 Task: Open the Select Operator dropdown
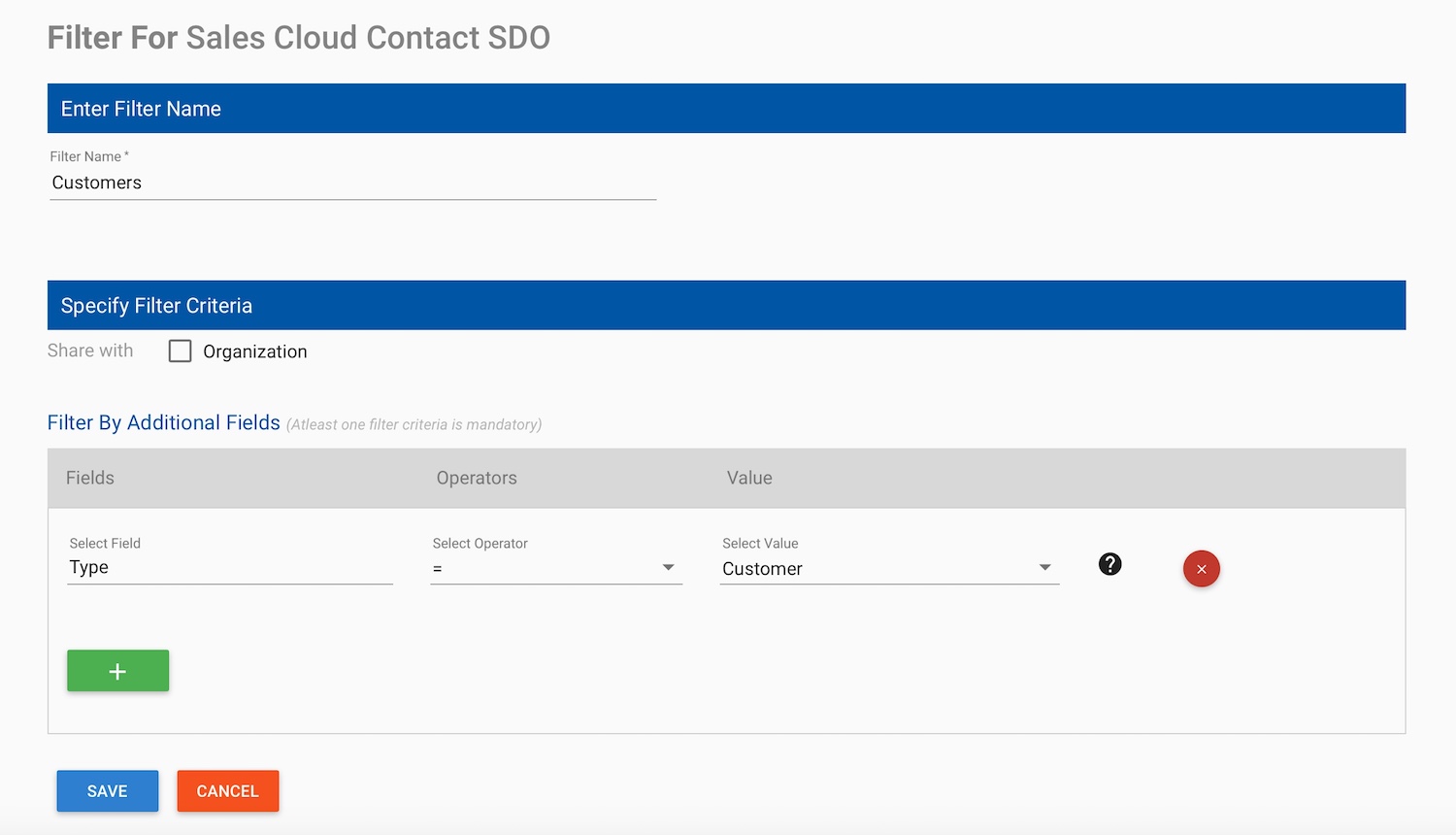tap(556, 568)
